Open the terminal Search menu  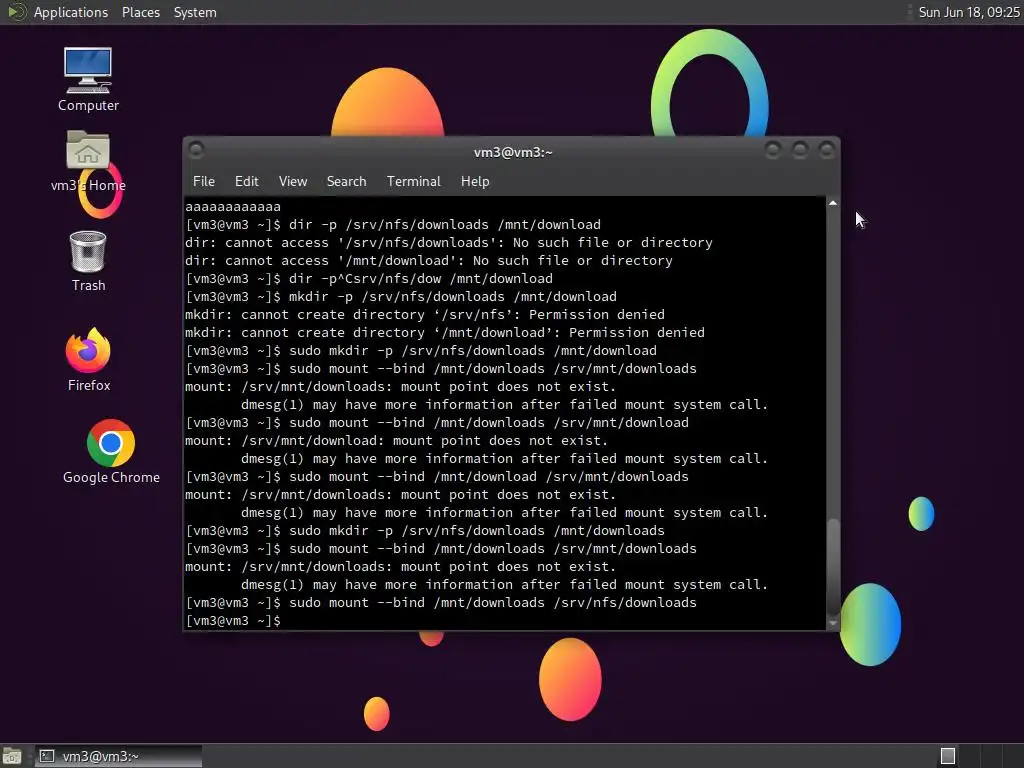pyautogui.click(x=346, y=182)
